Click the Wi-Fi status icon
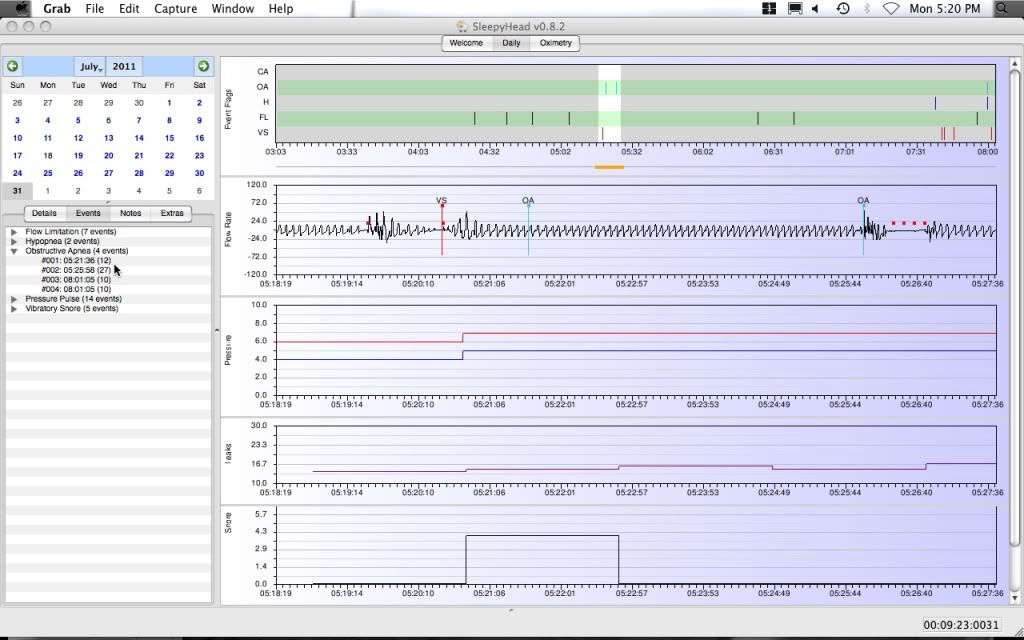The width and height of the screenshot is (1024, 640). (x=890, y=8)
